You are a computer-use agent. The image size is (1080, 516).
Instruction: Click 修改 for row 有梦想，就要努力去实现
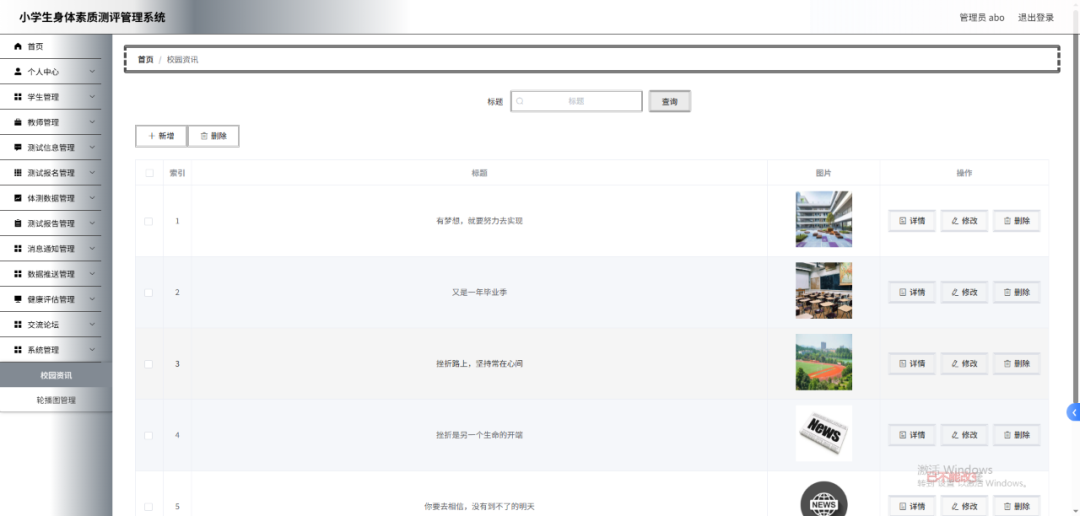tap(964, 221)
